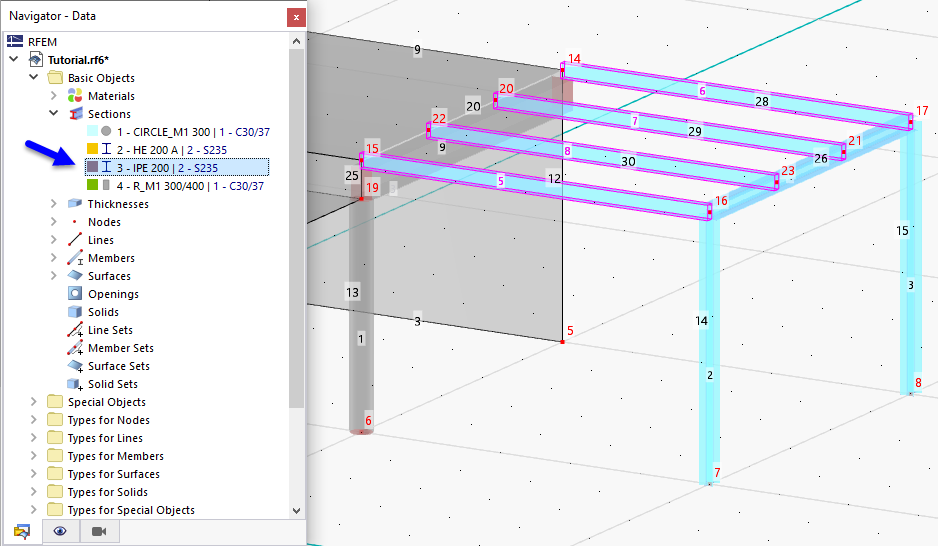Expand the Surfaces tree node
938x546 pixels.
click(53, 276)
